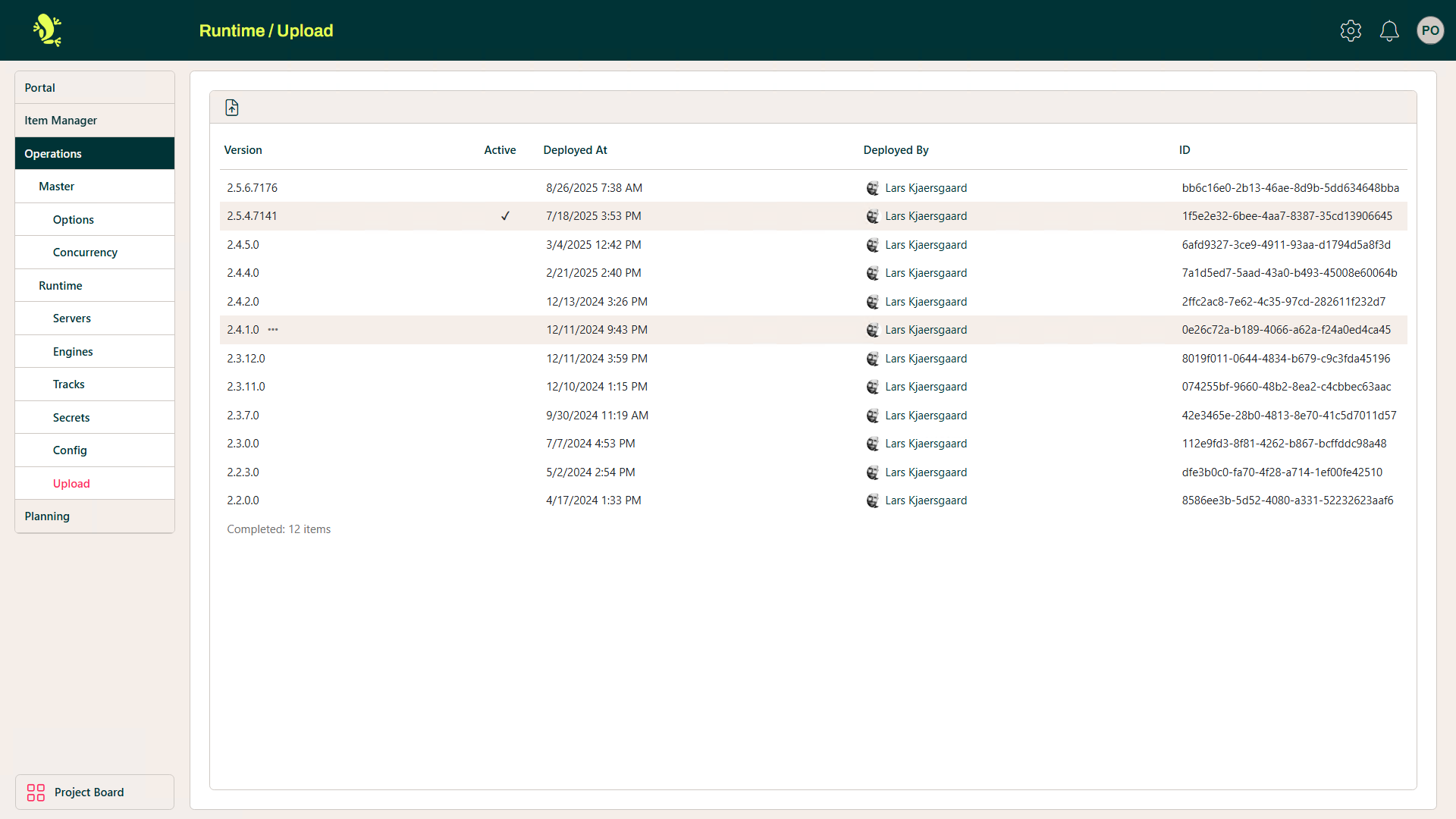Click avatar icon in the 2.2.0.0 row
The width and height of the screenshot is (1456, 819).
[x=873, y=500]
